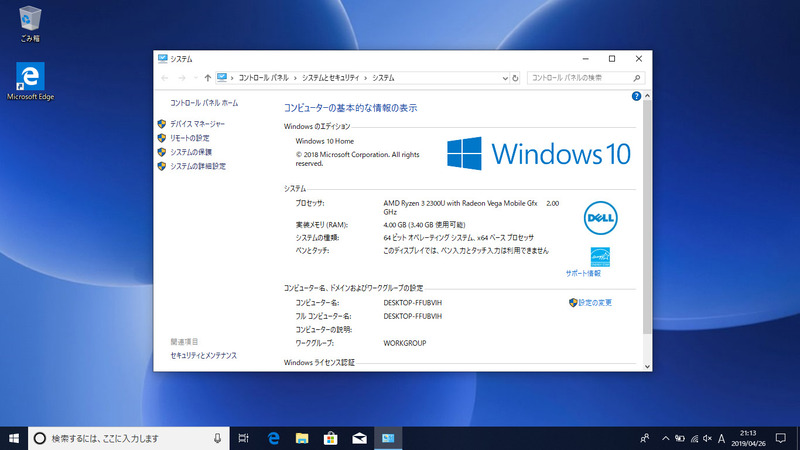Viewport: 800px width, 450px height.
Task: Click the System window title icon
Action: click(x=163, y=59)
